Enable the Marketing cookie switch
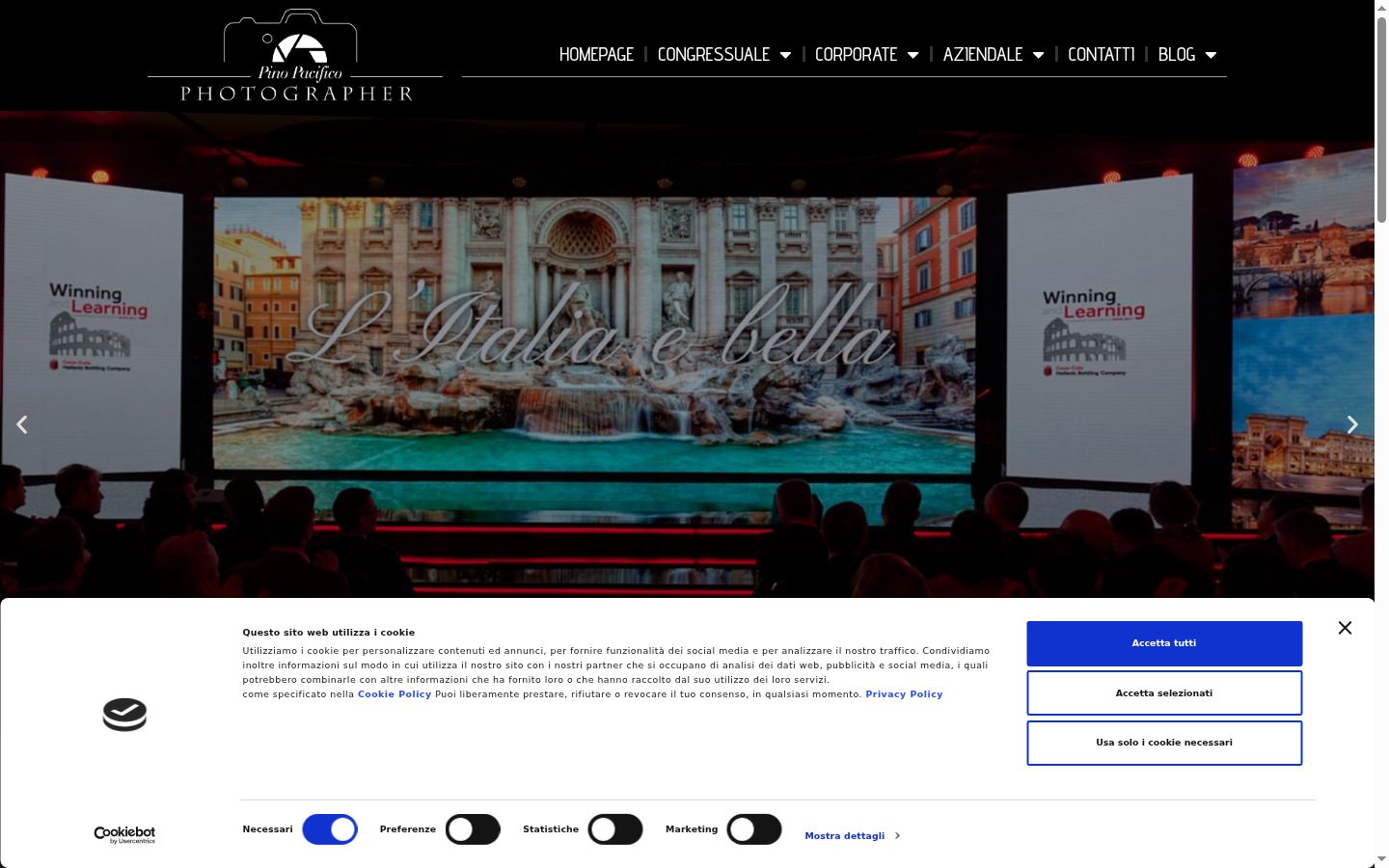 (x=754, y=829)
